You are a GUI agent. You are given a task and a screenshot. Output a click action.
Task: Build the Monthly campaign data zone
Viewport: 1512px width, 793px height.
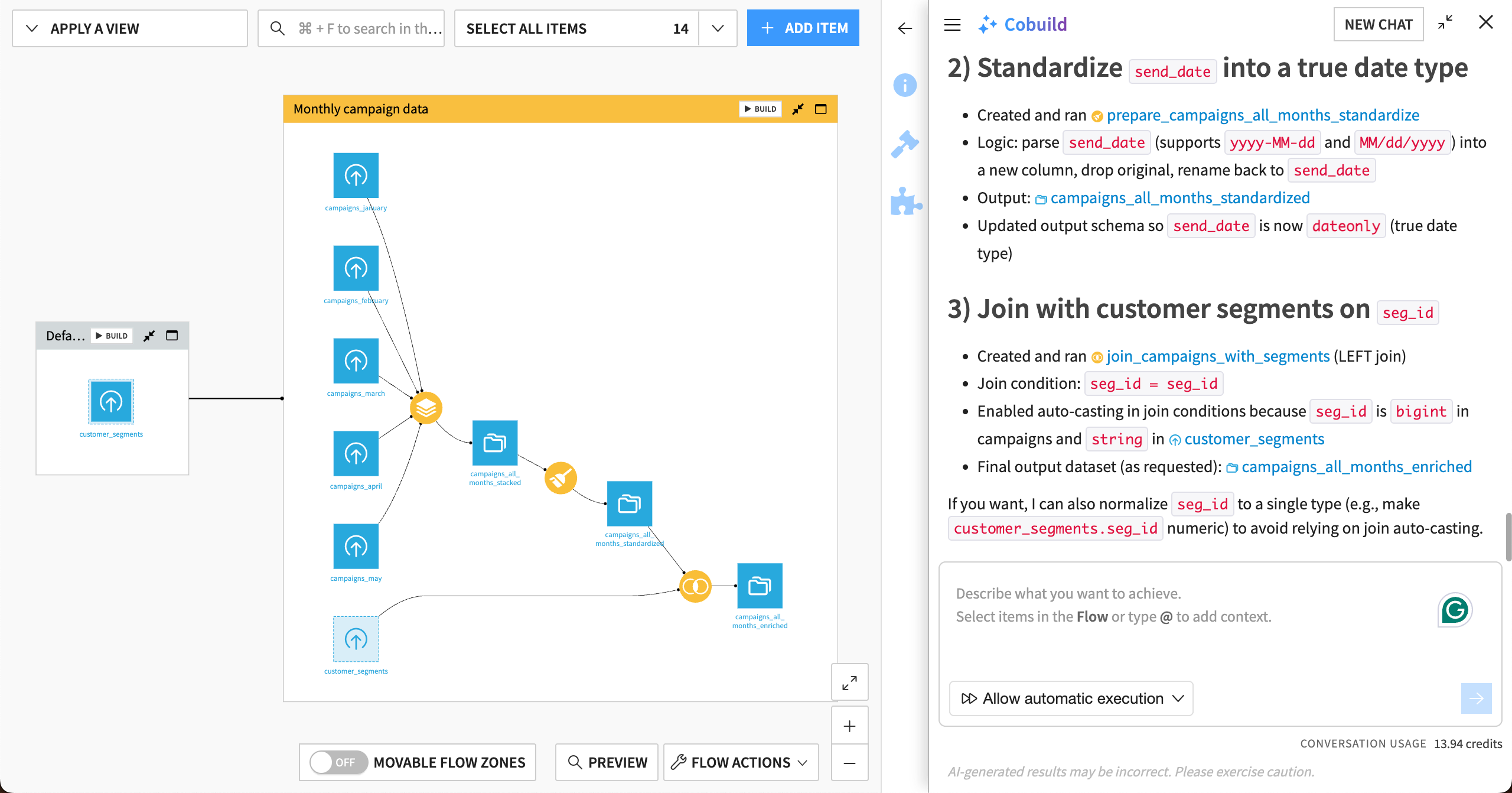tap(760, 109)
